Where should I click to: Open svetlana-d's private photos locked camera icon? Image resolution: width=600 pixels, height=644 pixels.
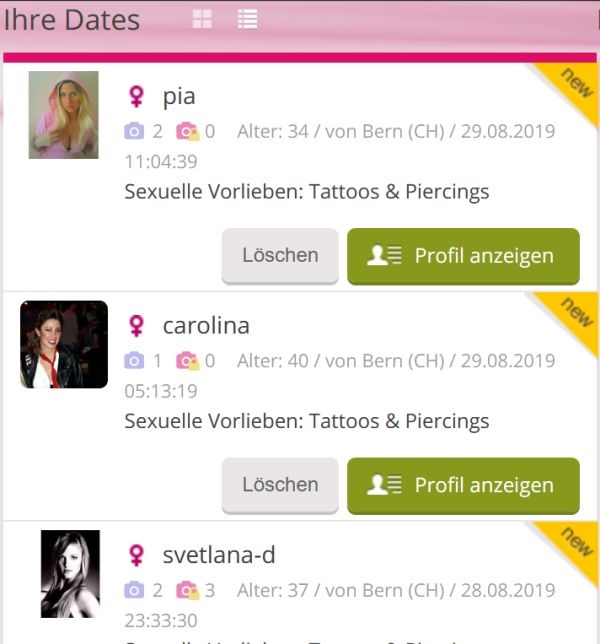(188, 591)
